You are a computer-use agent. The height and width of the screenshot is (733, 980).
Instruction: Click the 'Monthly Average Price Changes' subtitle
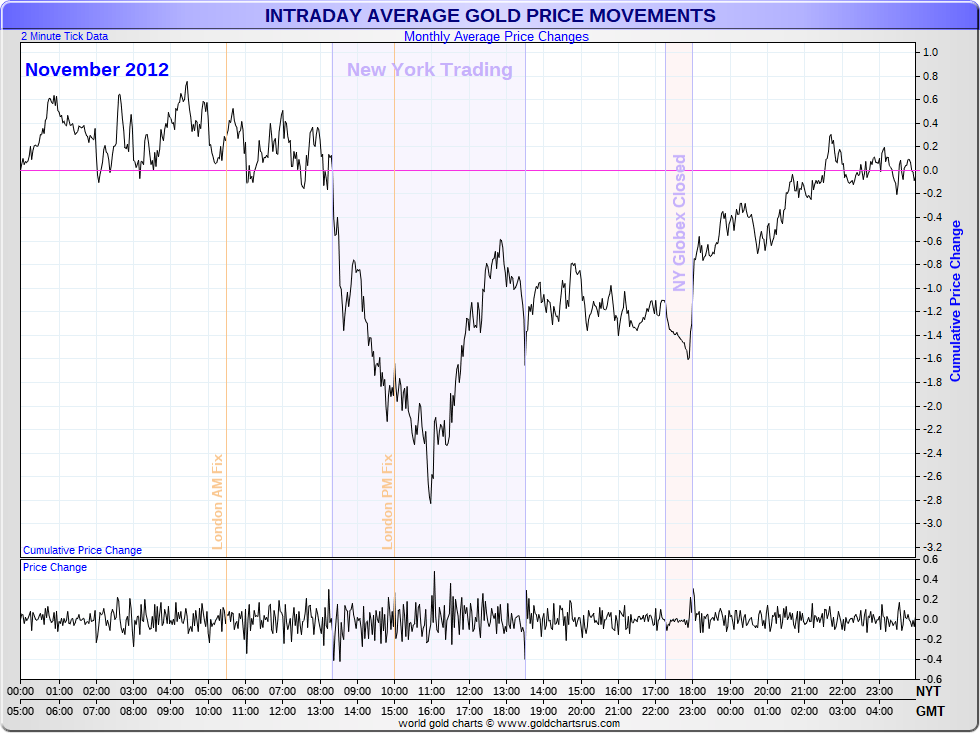(496, 36)
